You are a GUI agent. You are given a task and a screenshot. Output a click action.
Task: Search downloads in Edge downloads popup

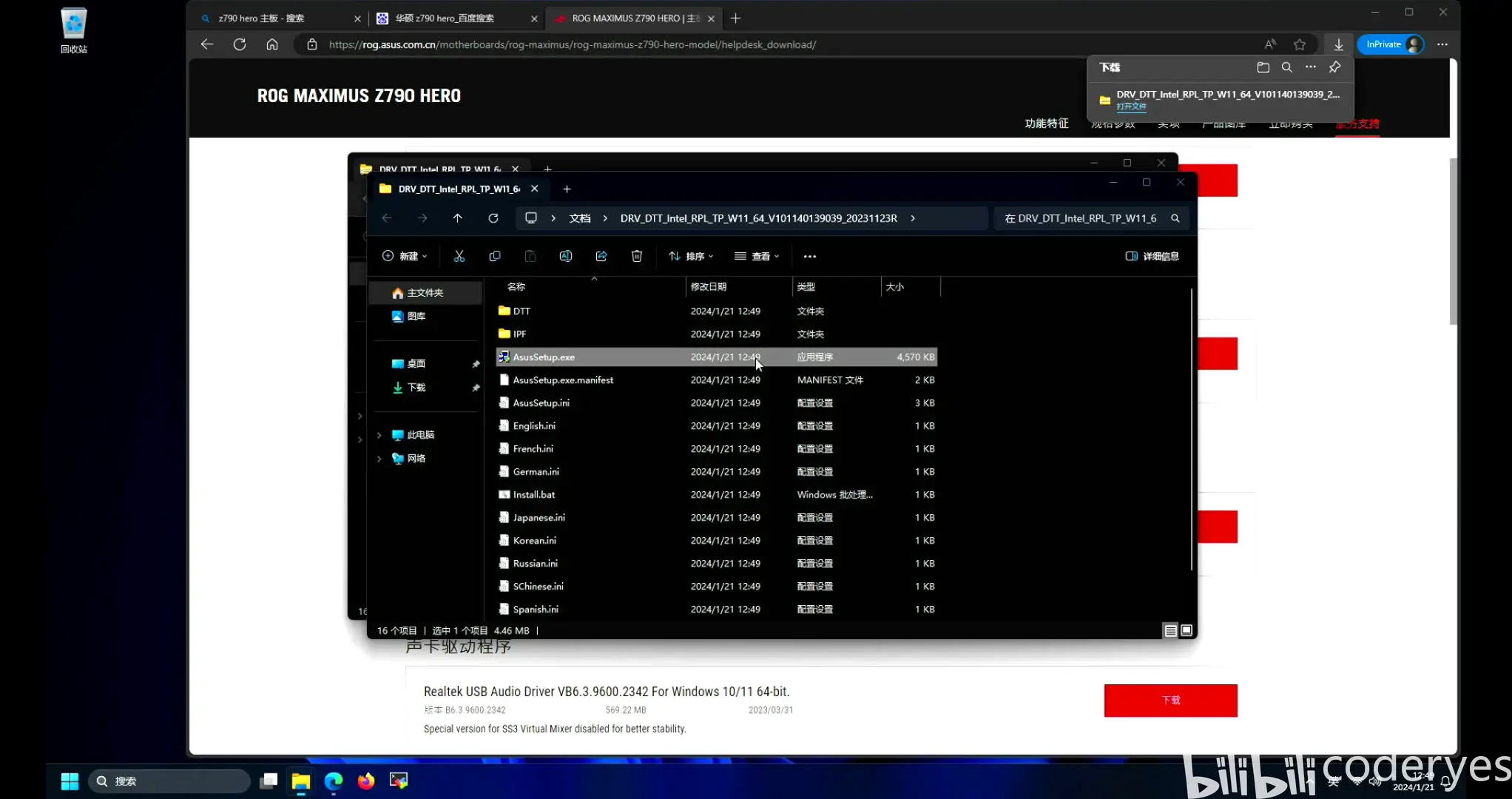point(1287,67)
